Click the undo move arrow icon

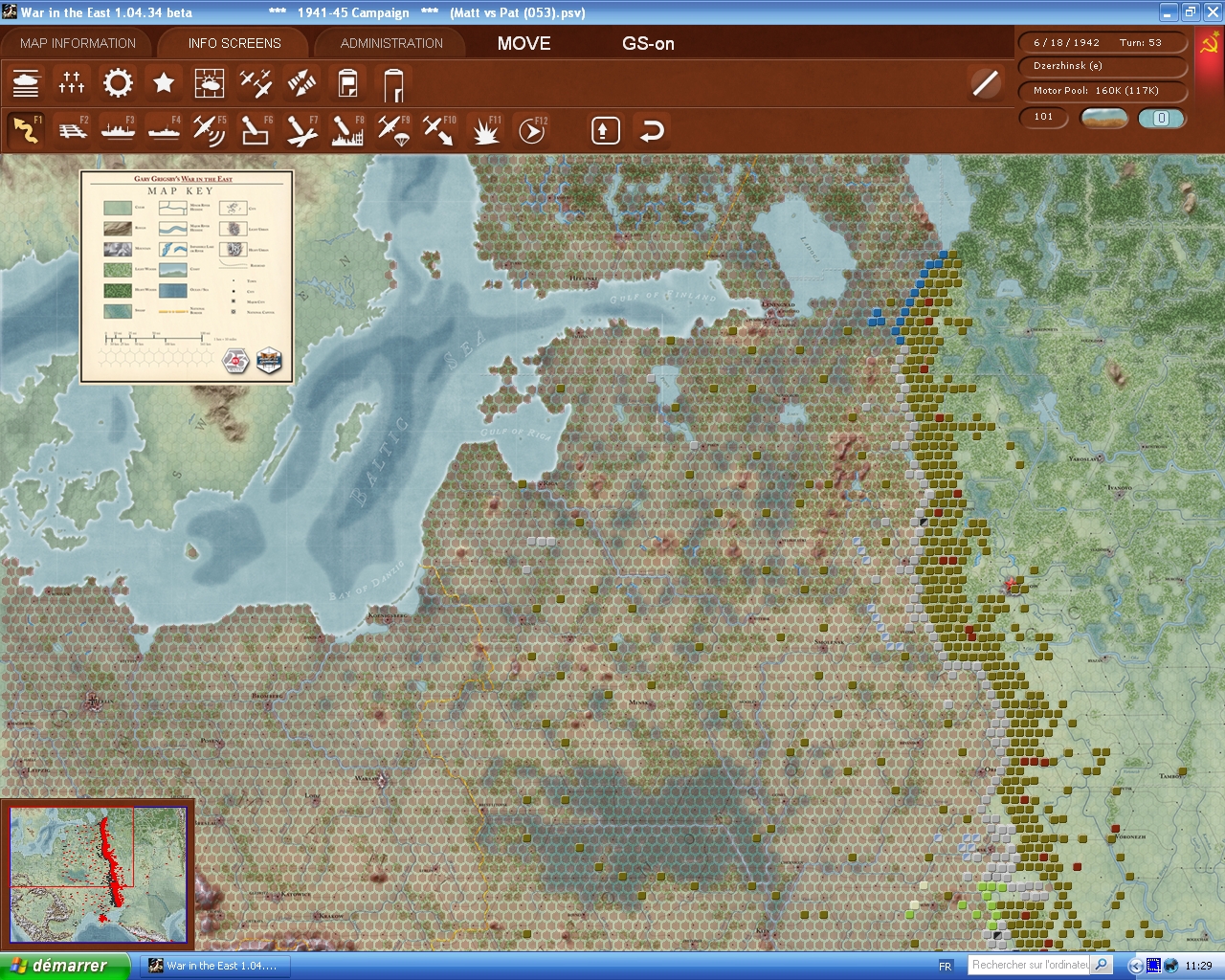[x=651, y=130]
